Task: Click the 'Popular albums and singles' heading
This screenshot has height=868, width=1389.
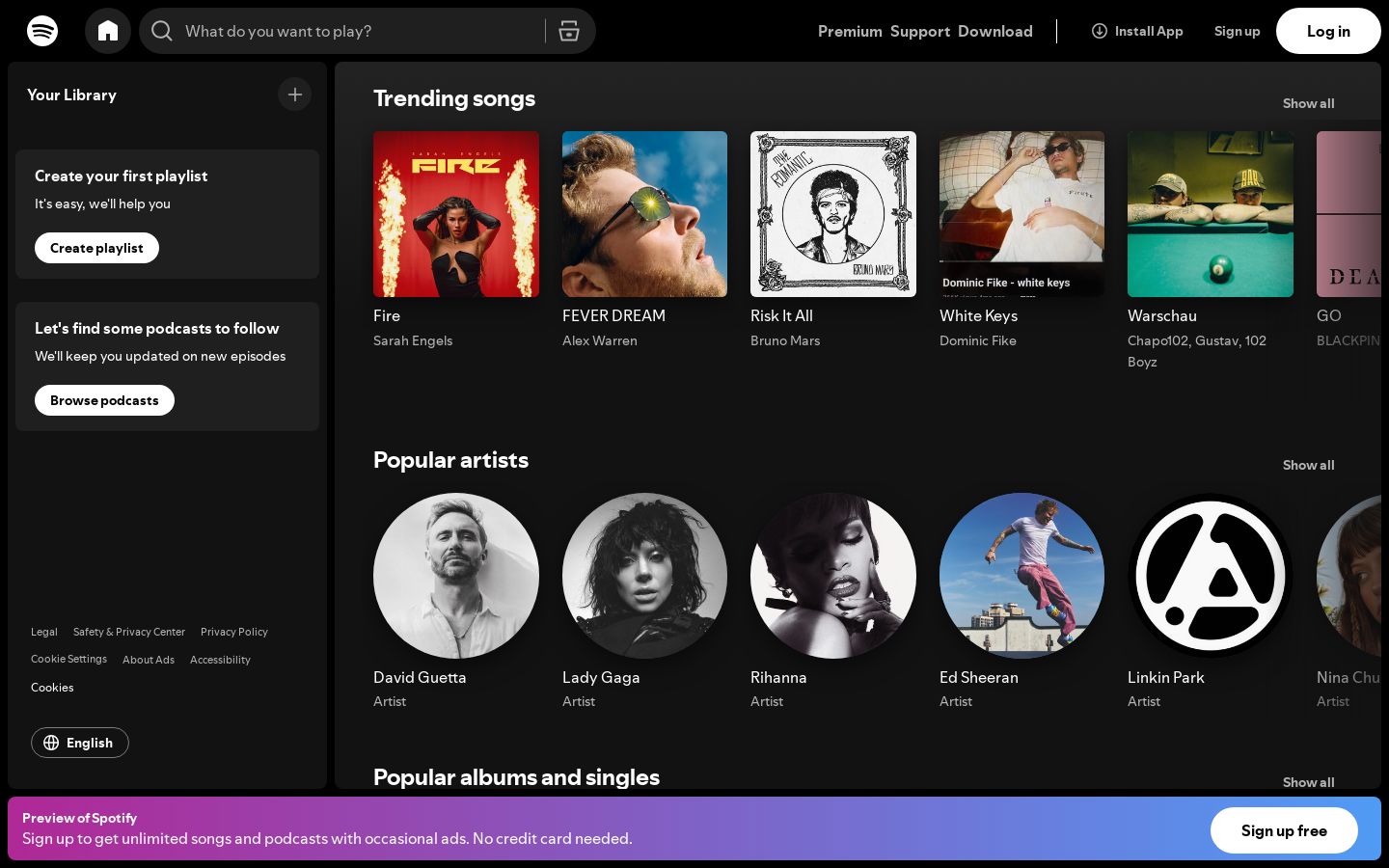Action: tap(516, 777)
